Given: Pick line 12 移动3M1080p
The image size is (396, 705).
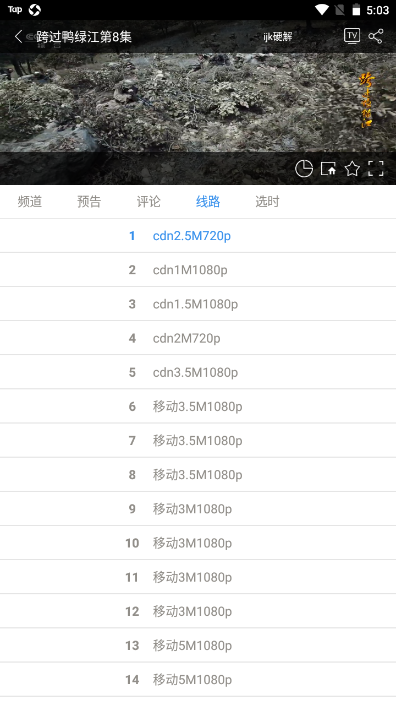Looking at the screenshot, I should [198, 611].
